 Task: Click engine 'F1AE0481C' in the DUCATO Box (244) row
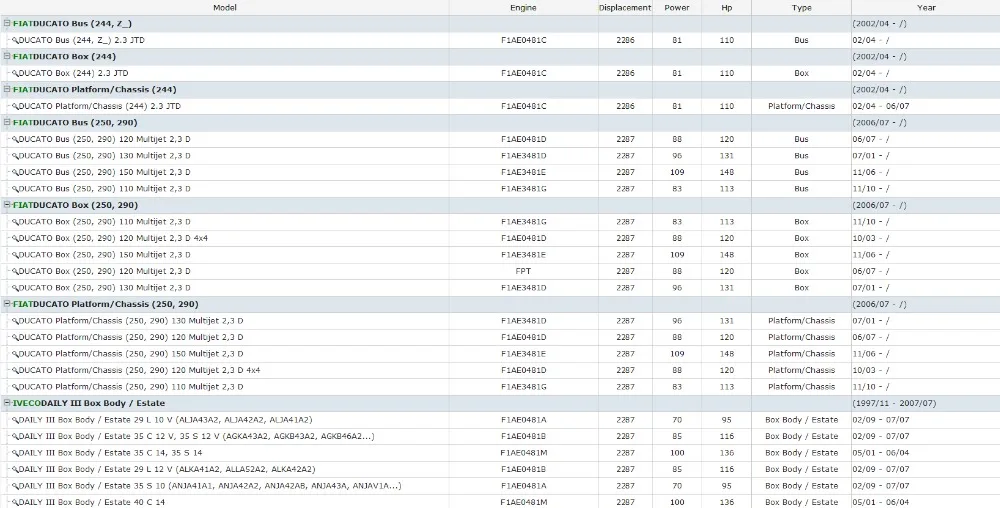pos(523,73)
